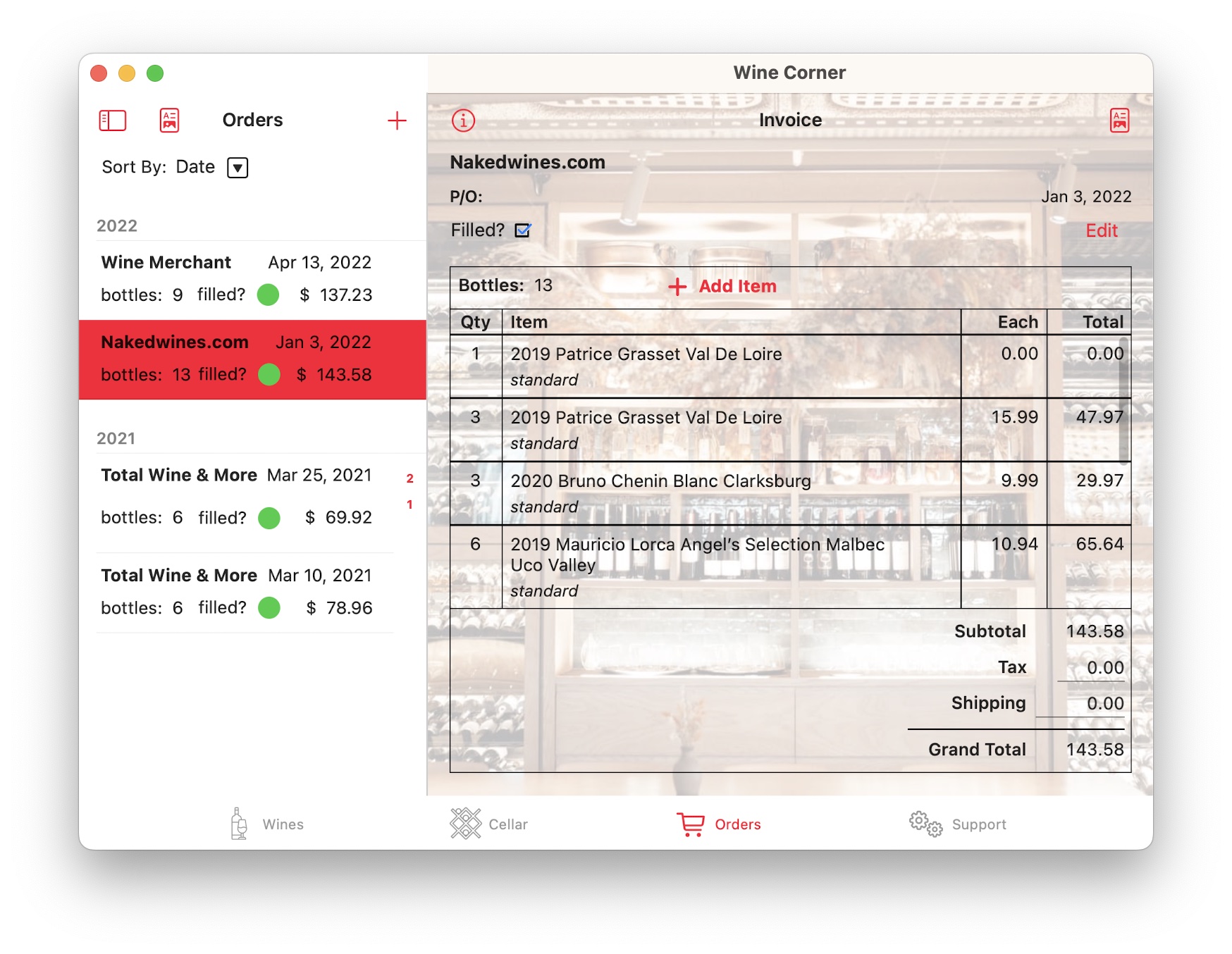Open the vendor contacts icon beside Orders

pyautogui.click(x=169, y=120)
